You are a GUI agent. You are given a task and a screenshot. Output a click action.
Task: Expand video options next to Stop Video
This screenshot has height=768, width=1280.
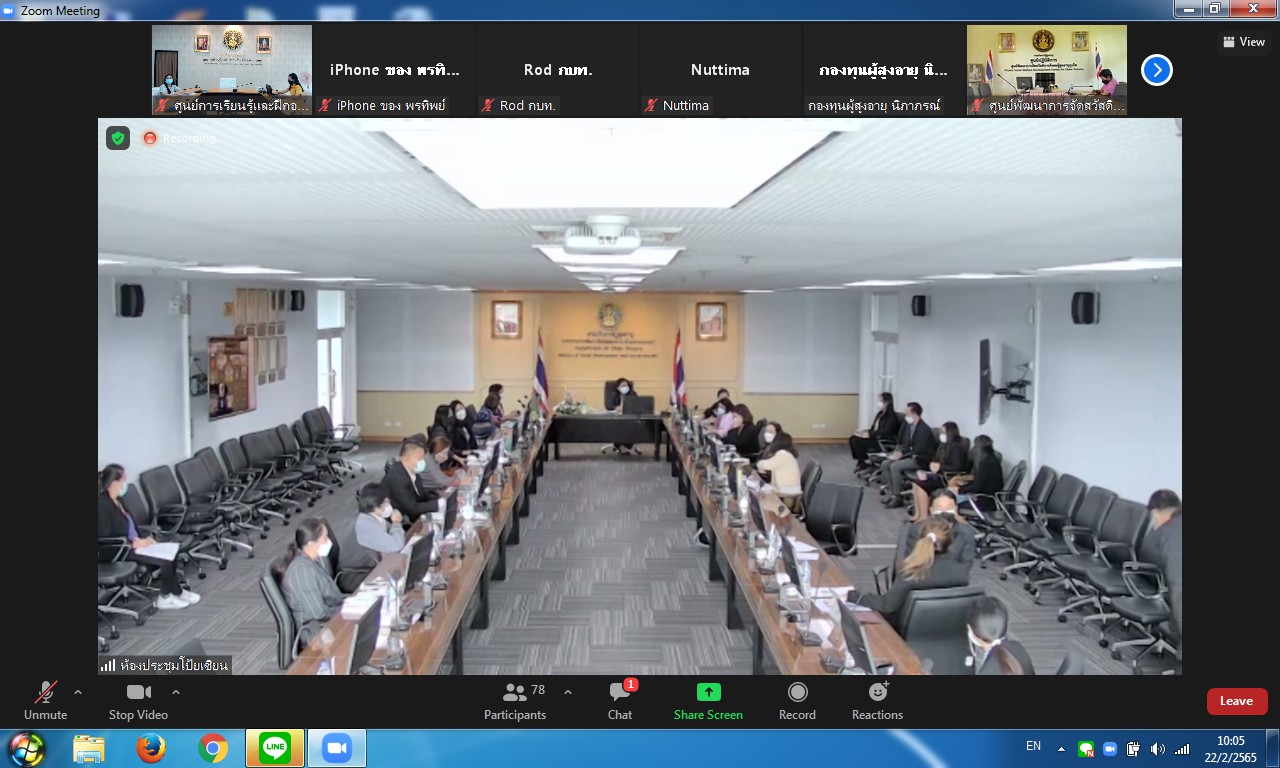click(176, 690)
